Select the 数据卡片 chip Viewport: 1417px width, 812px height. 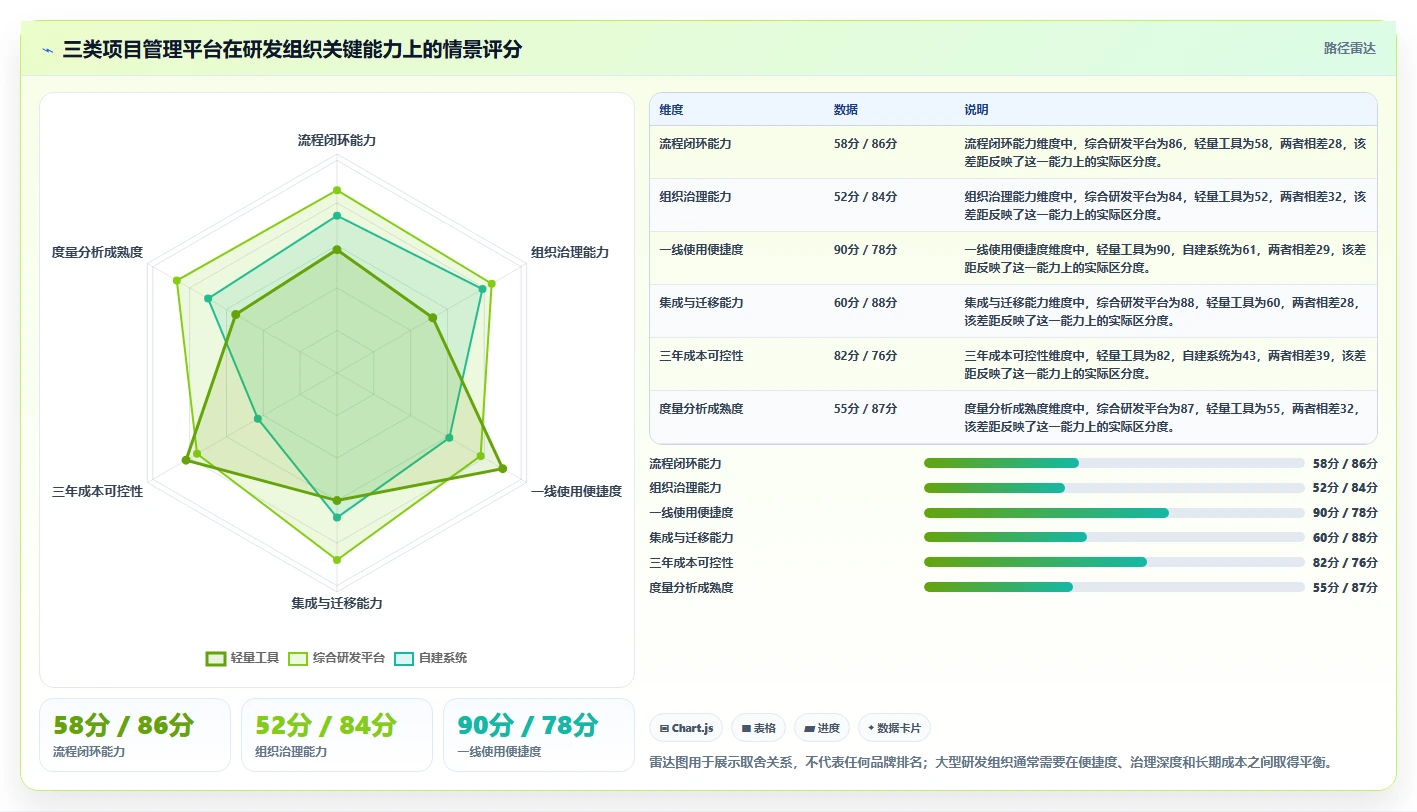(894, 728)
